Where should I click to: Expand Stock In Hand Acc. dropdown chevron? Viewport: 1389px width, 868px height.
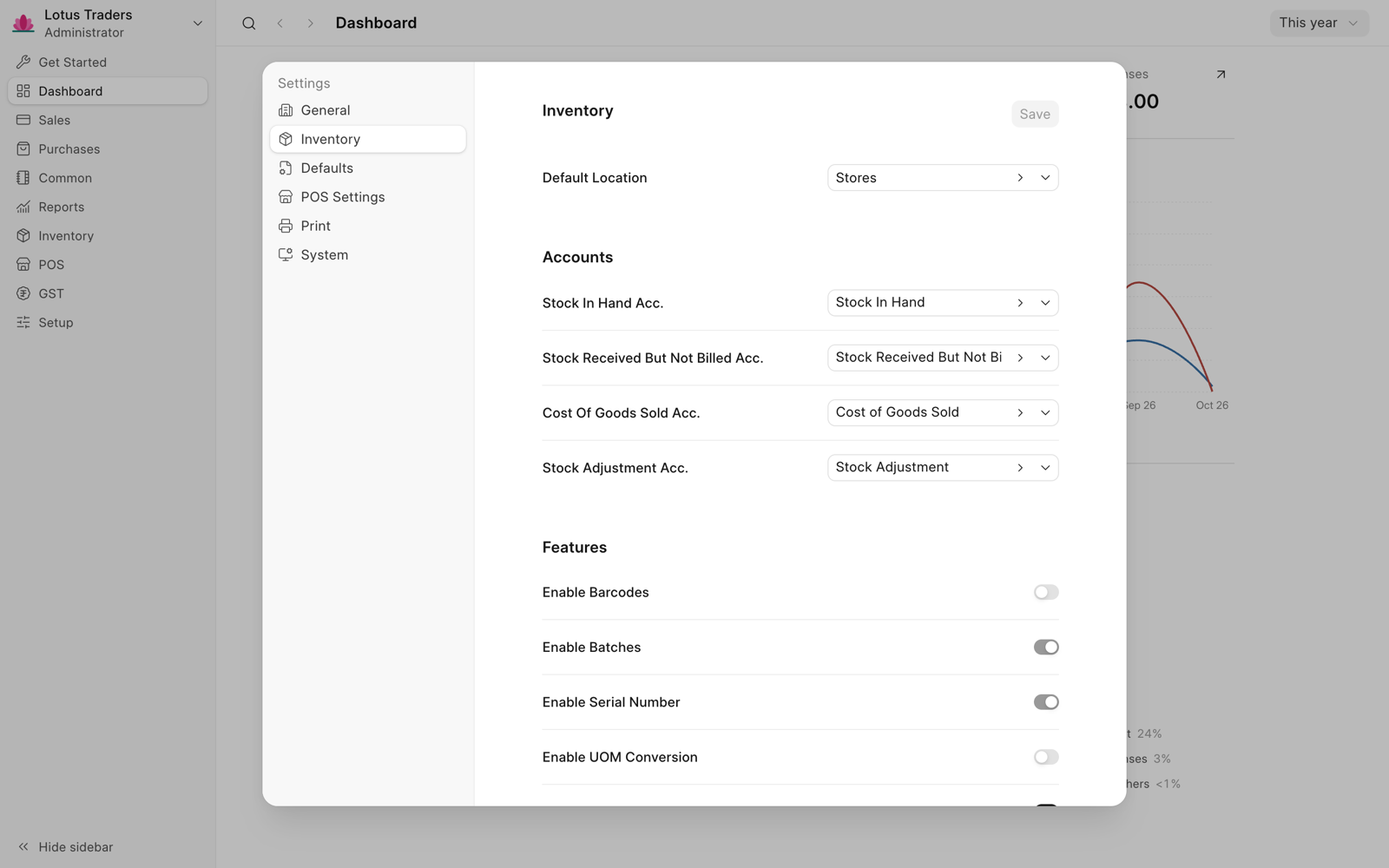click(x=1045, y=303)
